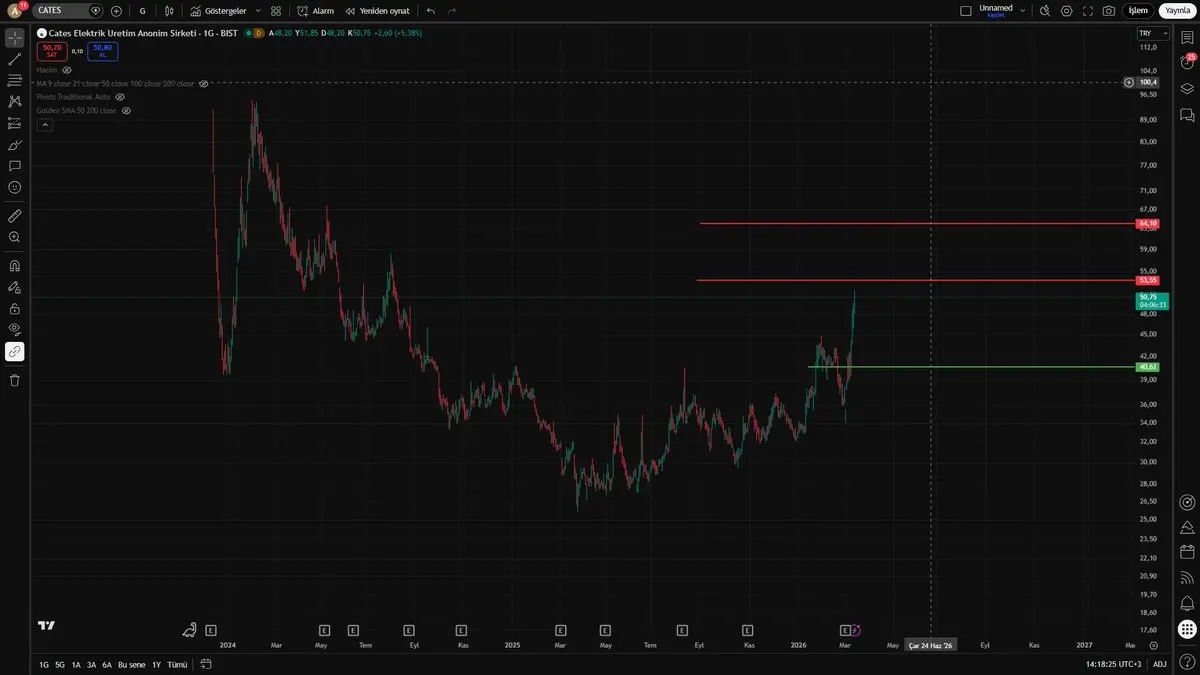Toggle visibility of the Hacim indicator

tap(67, 70)
